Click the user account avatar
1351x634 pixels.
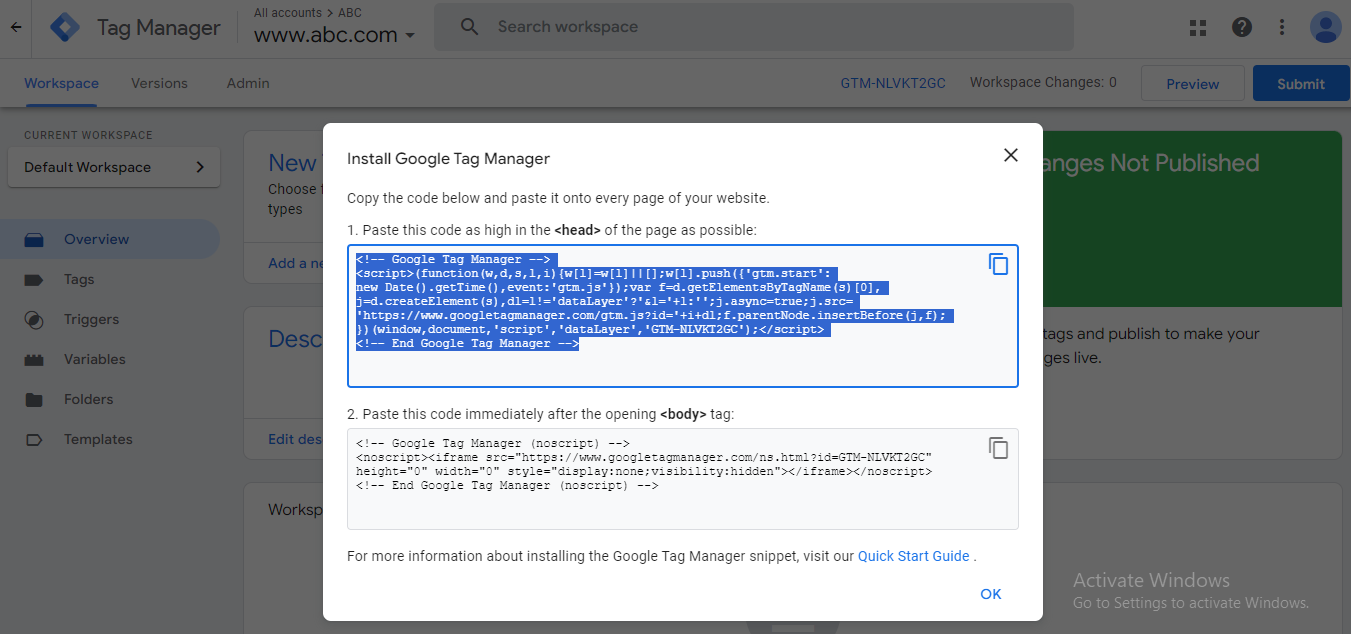pyautogui.click(x=1325, y=27)
